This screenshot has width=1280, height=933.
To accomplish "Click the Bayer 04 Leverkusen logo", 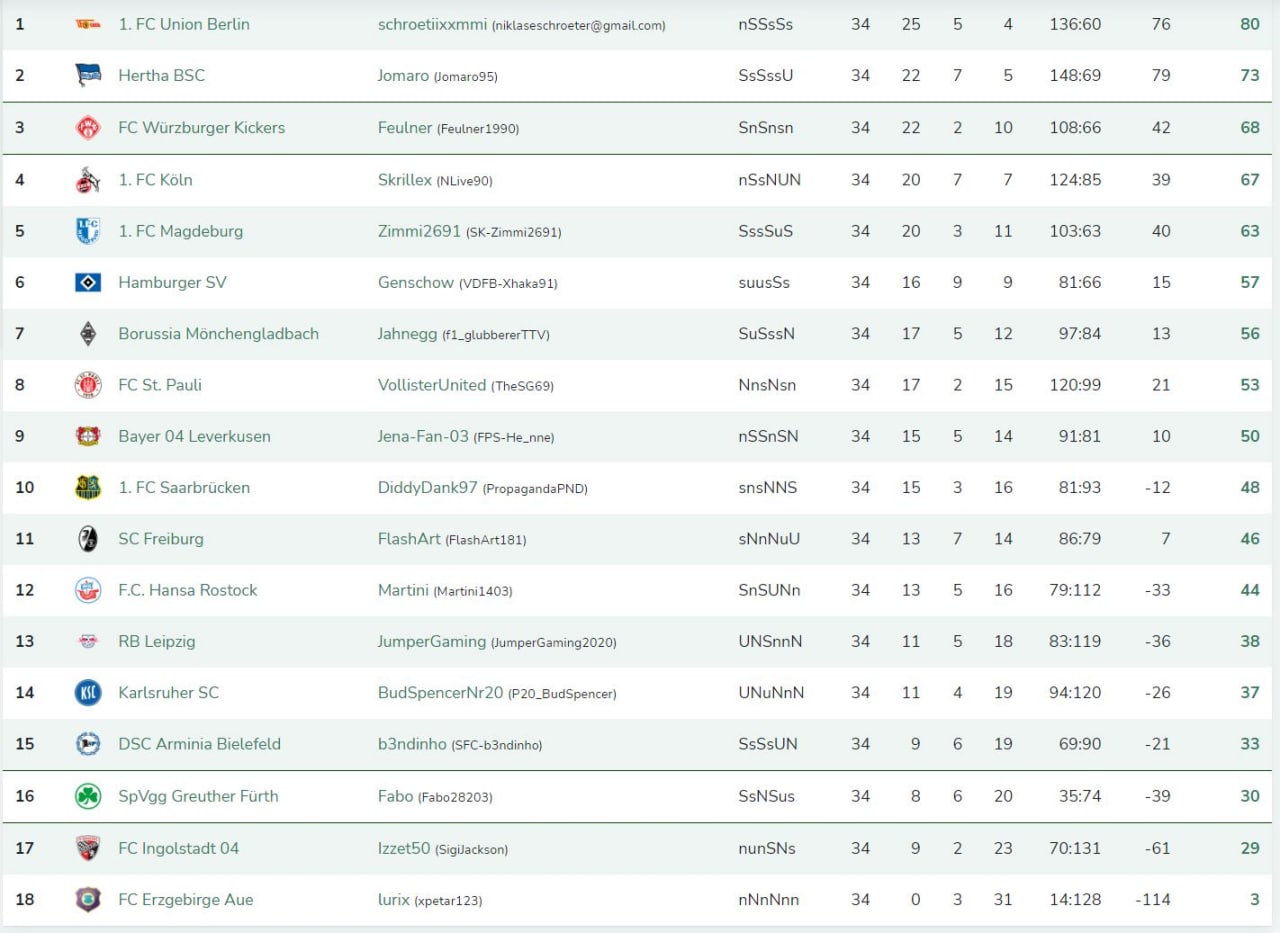I will (x=88, y=437).
